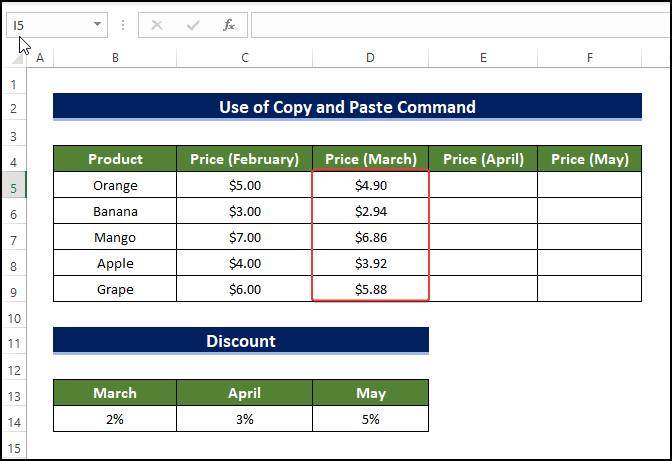
Task: Select empty May price cell for Orange
Action: tap(590, 185)
